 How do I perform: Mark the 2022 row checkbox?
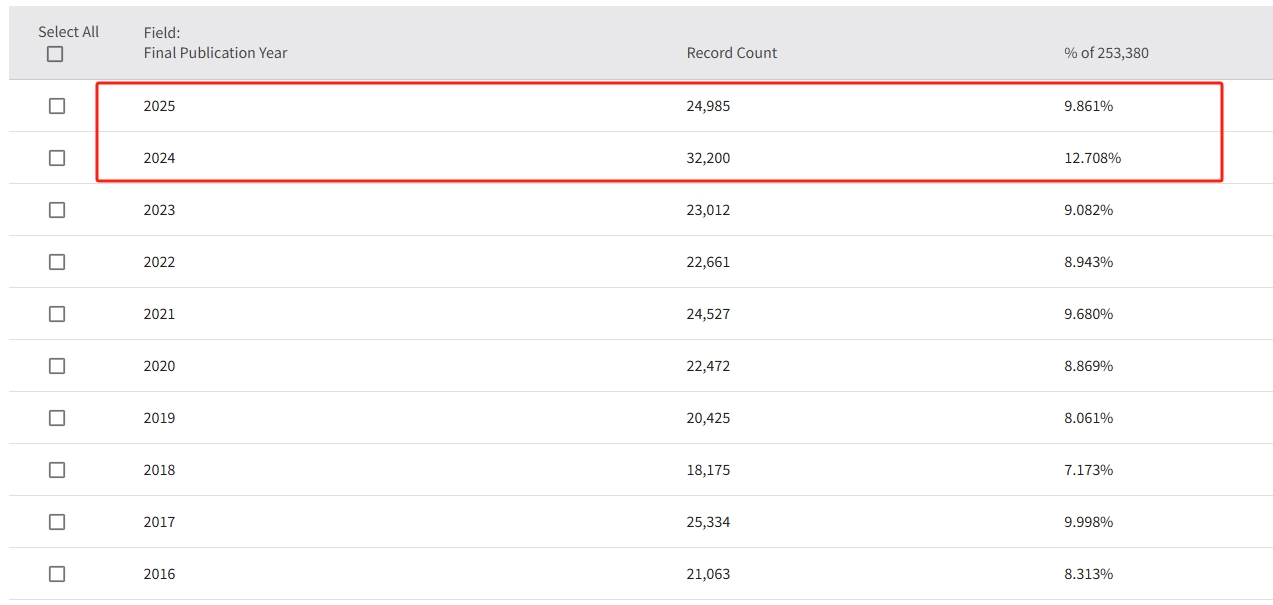pos(57,262)
